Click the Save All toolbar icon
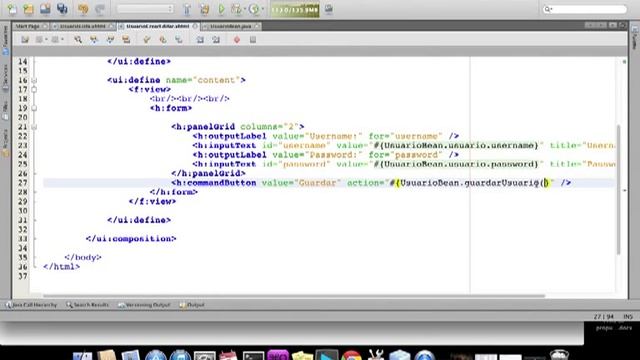This screenshot has height=360, width=640. [62, 9]
